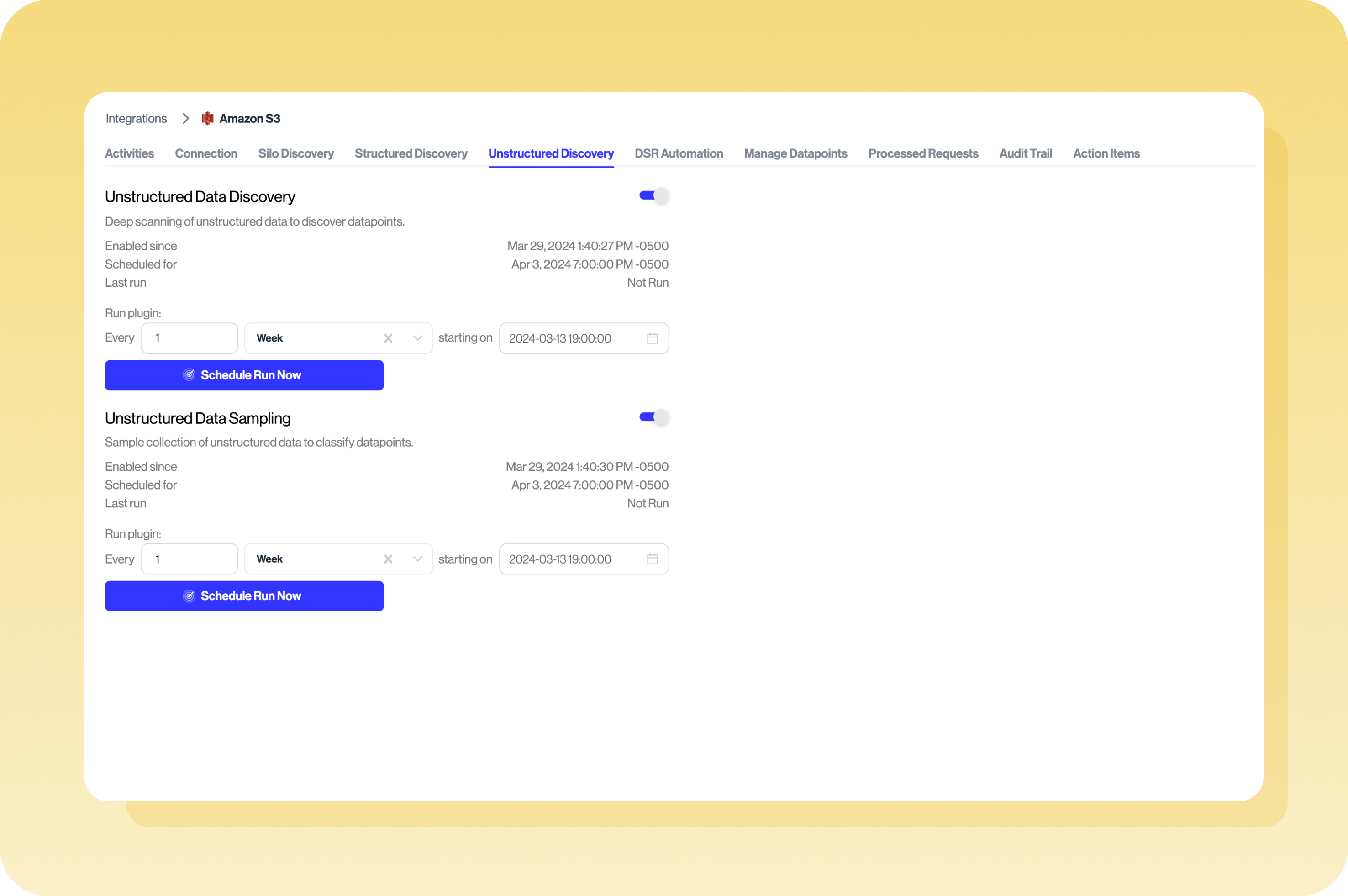Open the Activities tab

(x=130, y=153)
